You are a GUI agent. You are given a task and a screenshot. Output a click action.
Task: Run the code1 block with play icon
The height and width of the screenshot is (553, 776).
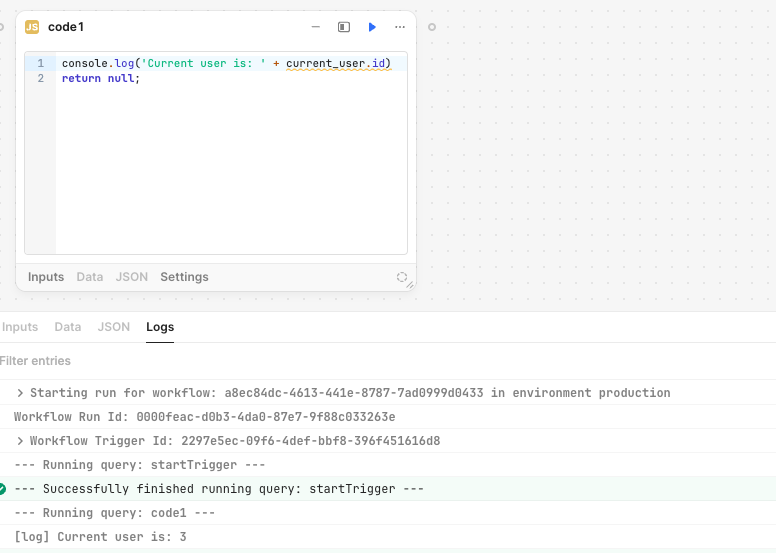point(372,27)
